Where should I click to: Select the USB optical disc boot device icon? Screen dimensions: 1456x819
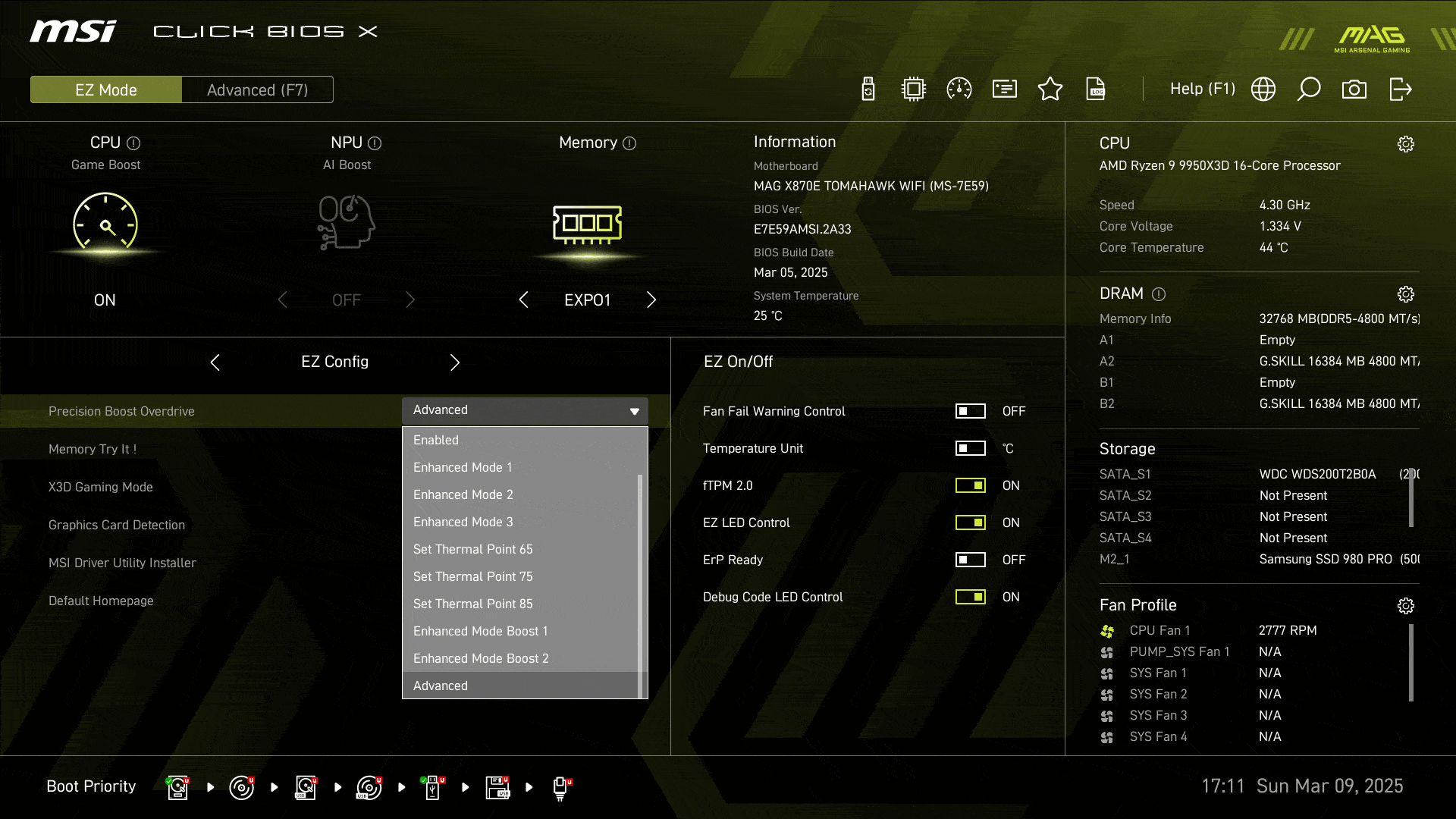[x=369, y=787]
